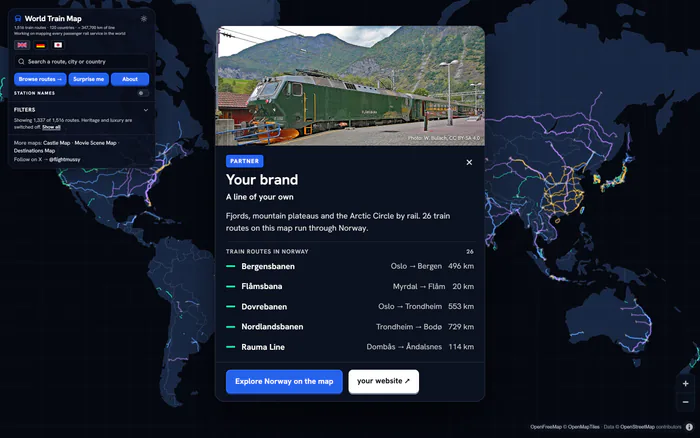Enable the Station Names switch
Screen dimensions: 700x438
[x=143, y=93]
